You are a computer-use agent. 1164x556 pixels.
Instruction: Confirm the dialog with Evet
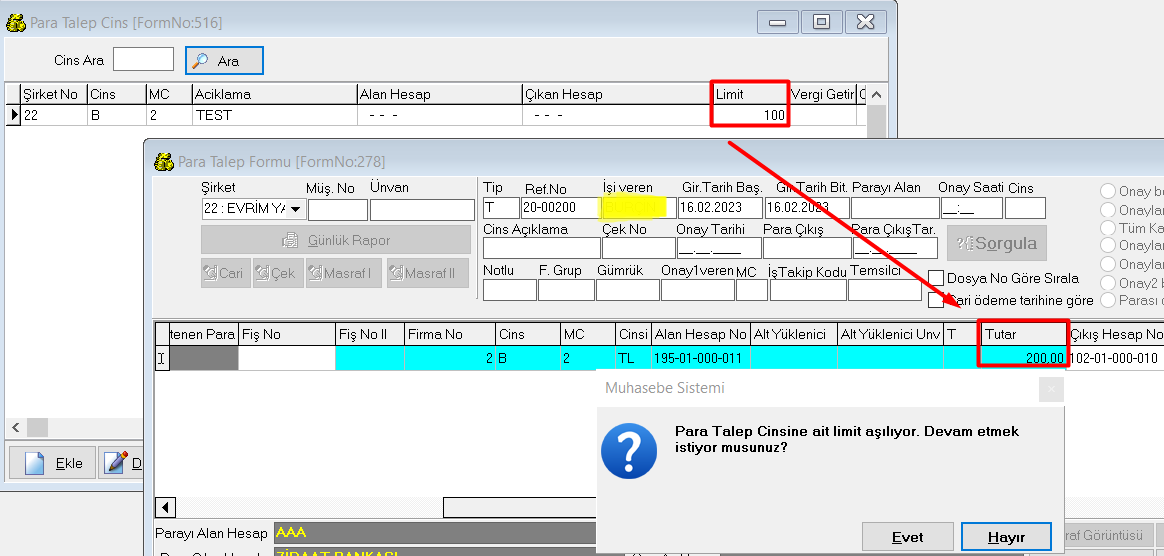click(907, 537)
